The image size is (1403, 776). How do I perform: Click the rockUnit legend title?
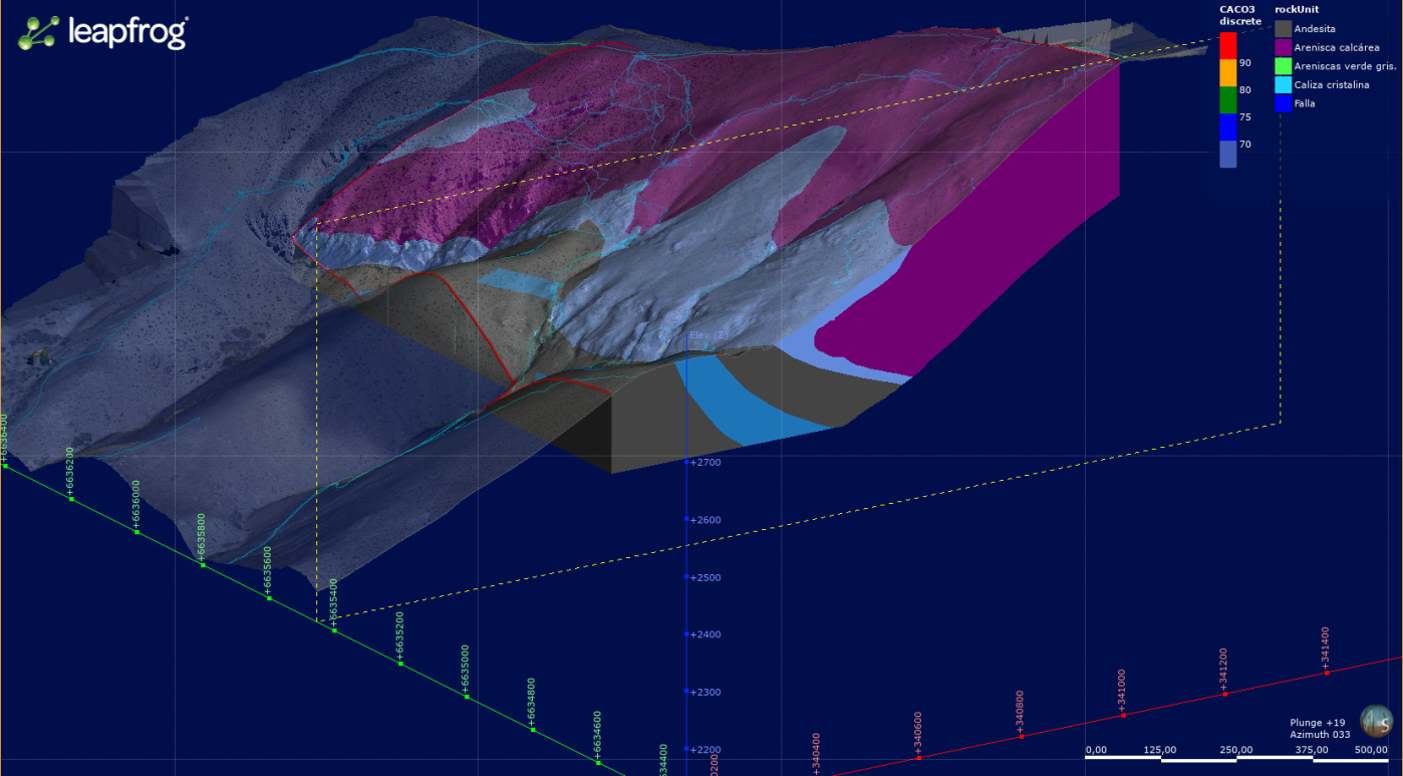click(1296, 10)
